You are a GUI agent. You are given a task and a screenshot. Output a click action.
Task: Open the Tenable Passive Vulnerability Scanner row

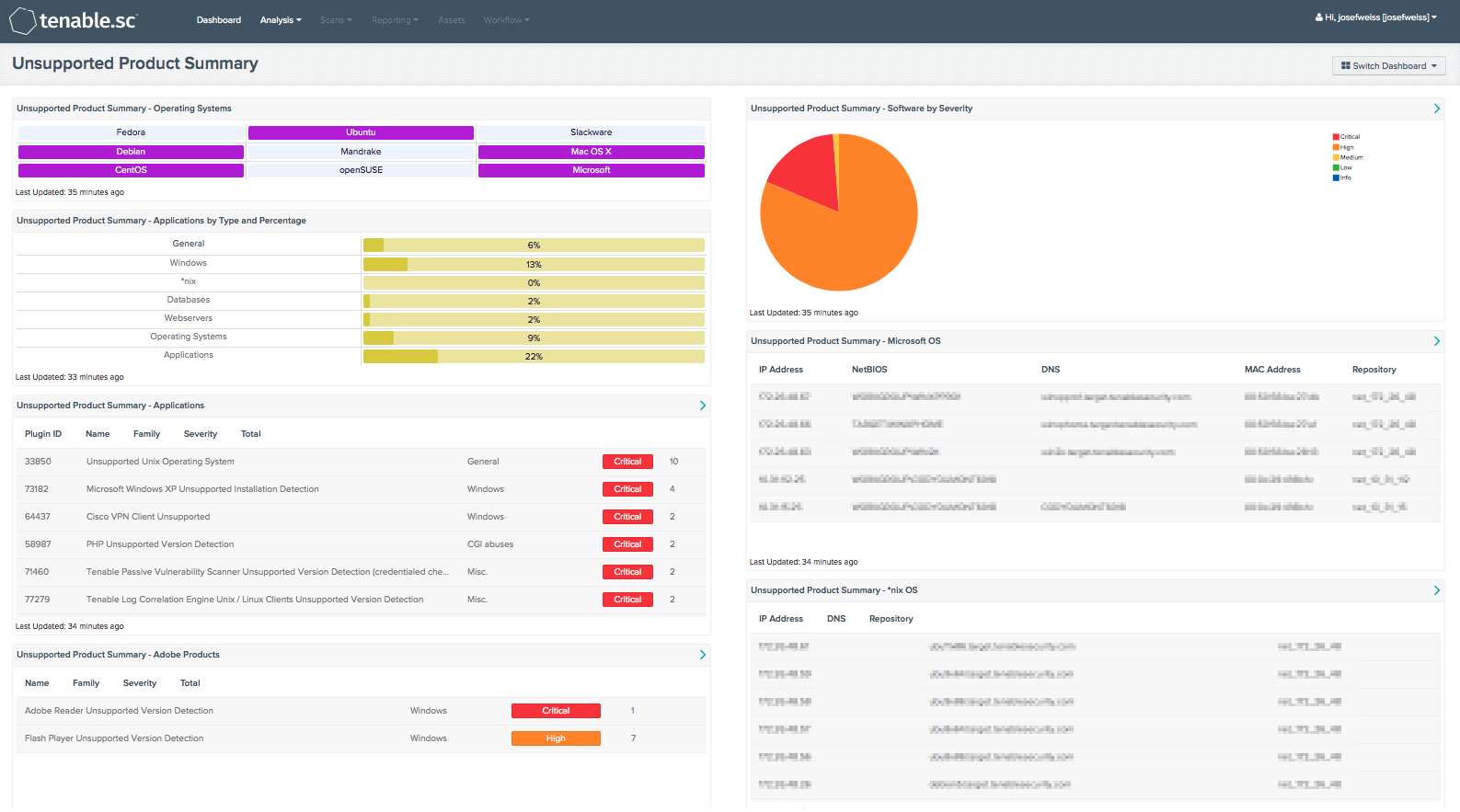(361, 572)
